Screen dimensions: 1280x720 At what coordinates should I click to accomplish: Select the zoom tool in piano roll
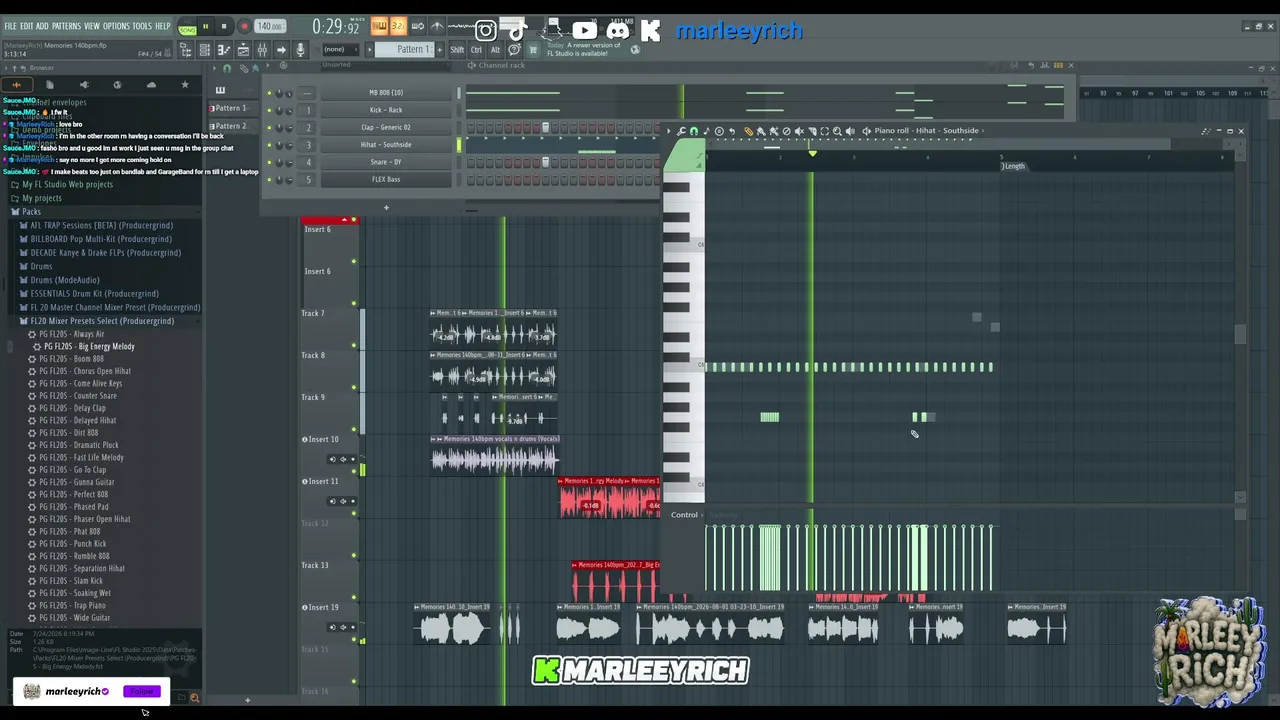[x=836, y=131]
